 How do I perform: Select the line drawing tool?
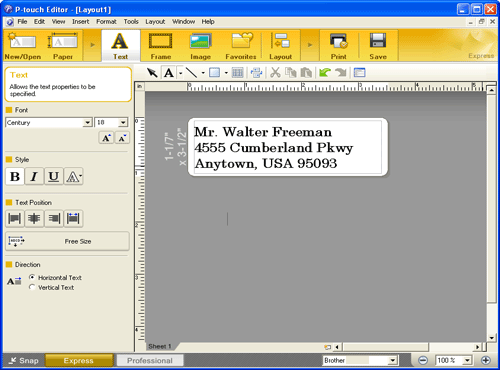[x=191, y=72]
